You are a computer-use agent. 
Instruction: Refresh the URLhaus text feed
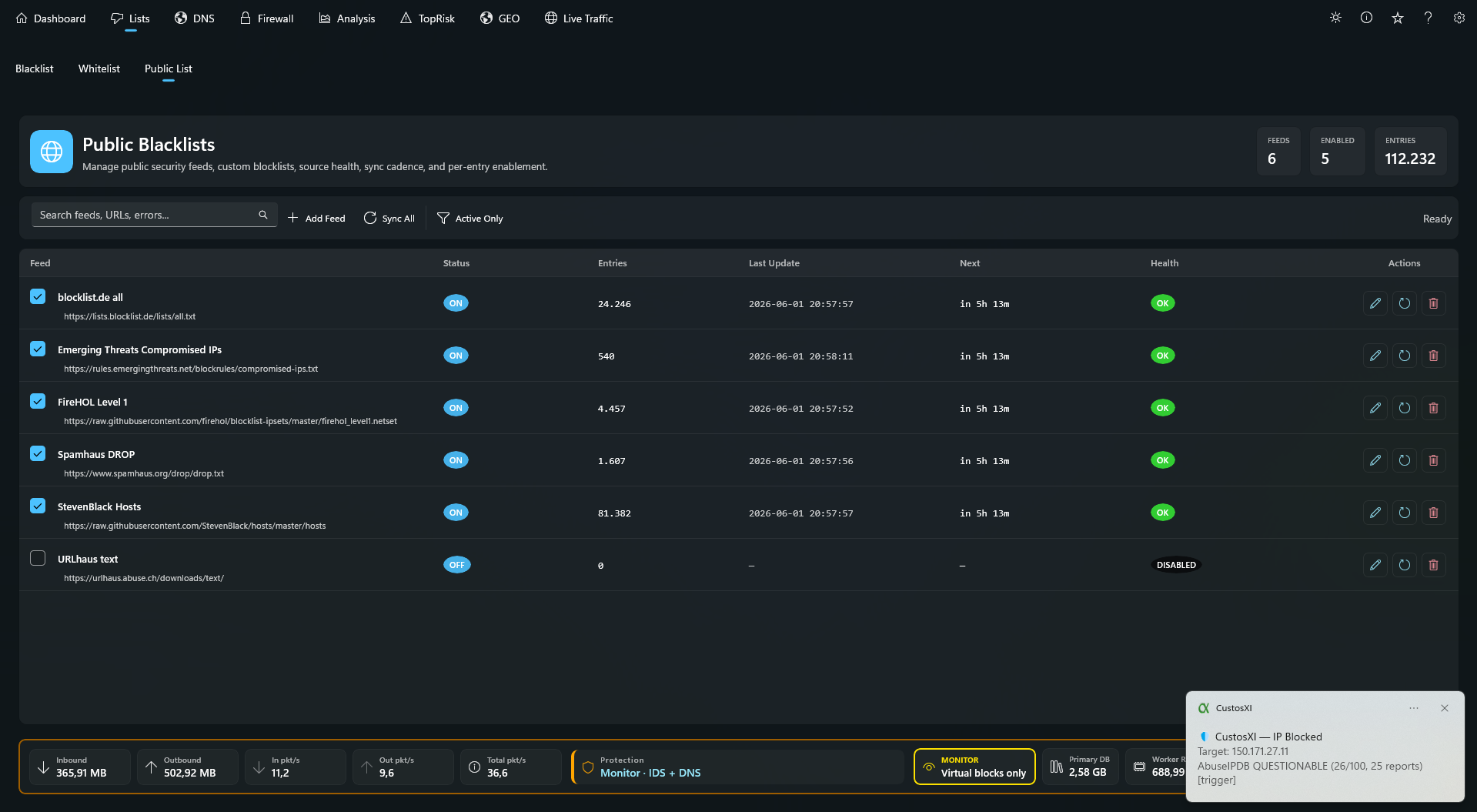[x=1404, y=565]
